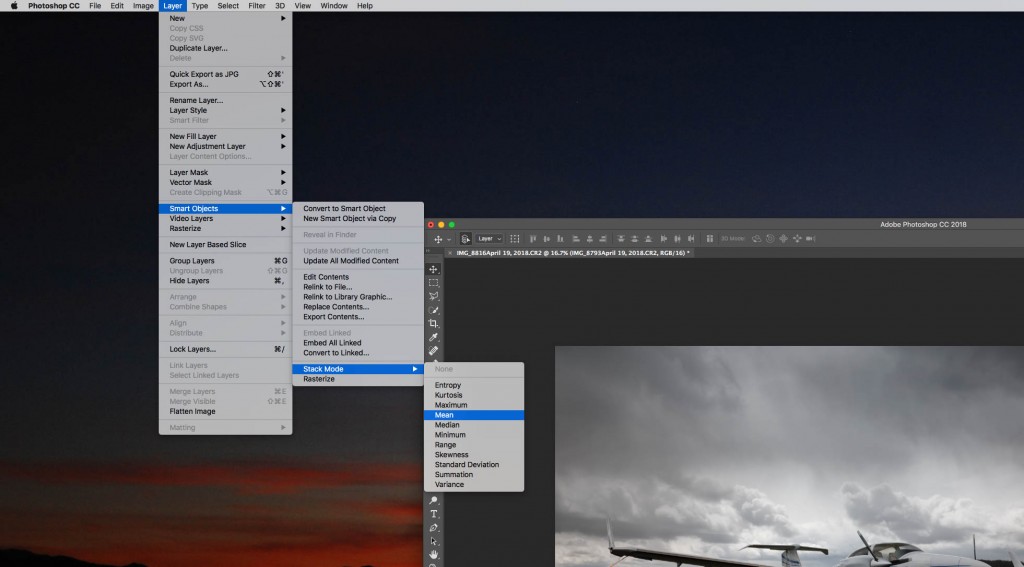Select the Quick Selection tool
The height and width of the screenshot is (567, 1024).
(x=433, y=310)
